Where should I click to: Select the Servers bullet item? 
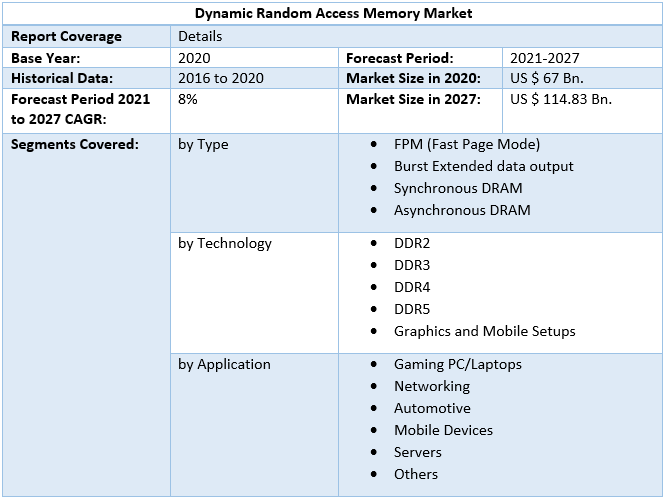(x=417, y=452)
